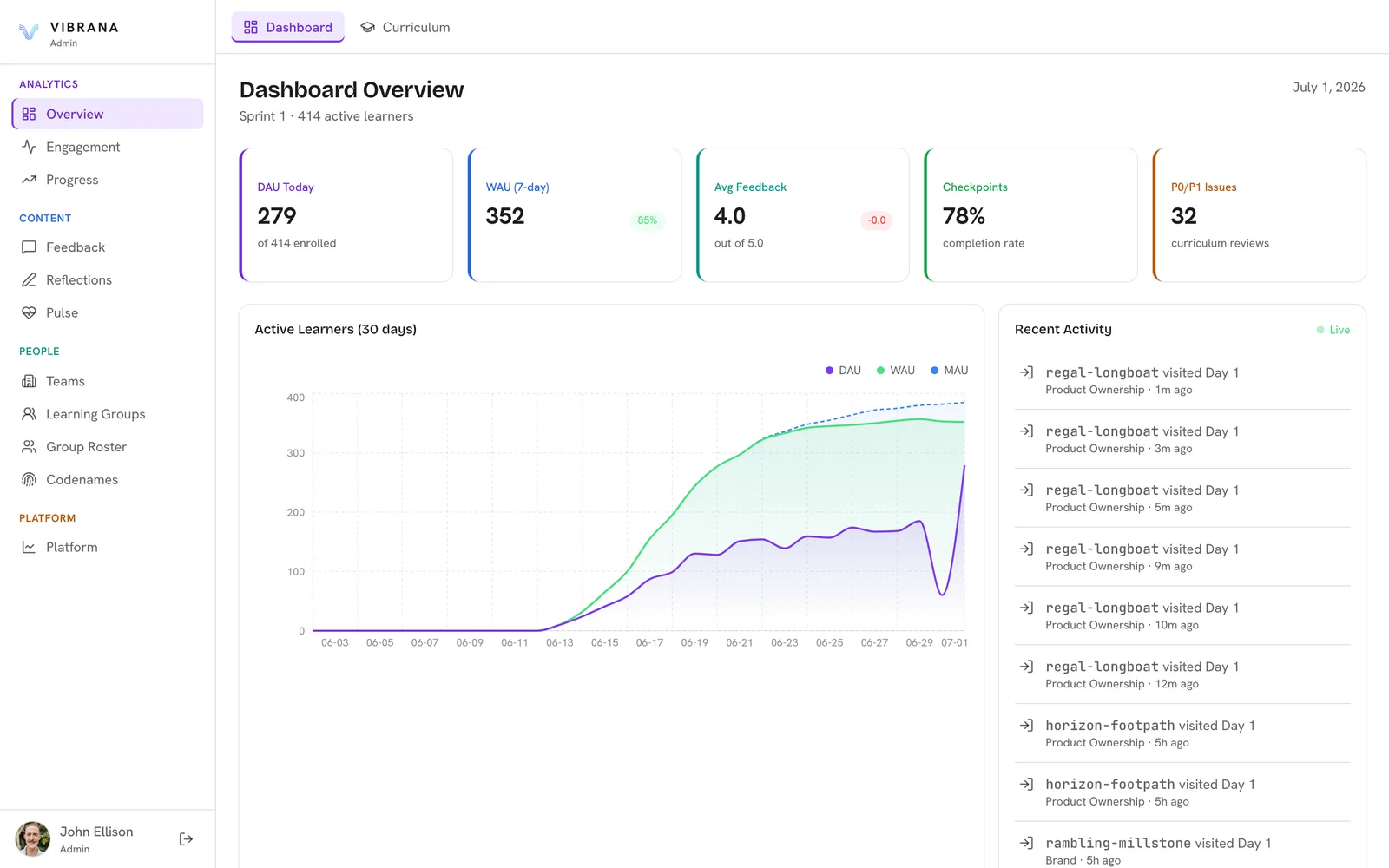Viewport: 1389px width, 868px height.
Task: Select the Progress trending-arrow icon
Action: coord(29,180)
